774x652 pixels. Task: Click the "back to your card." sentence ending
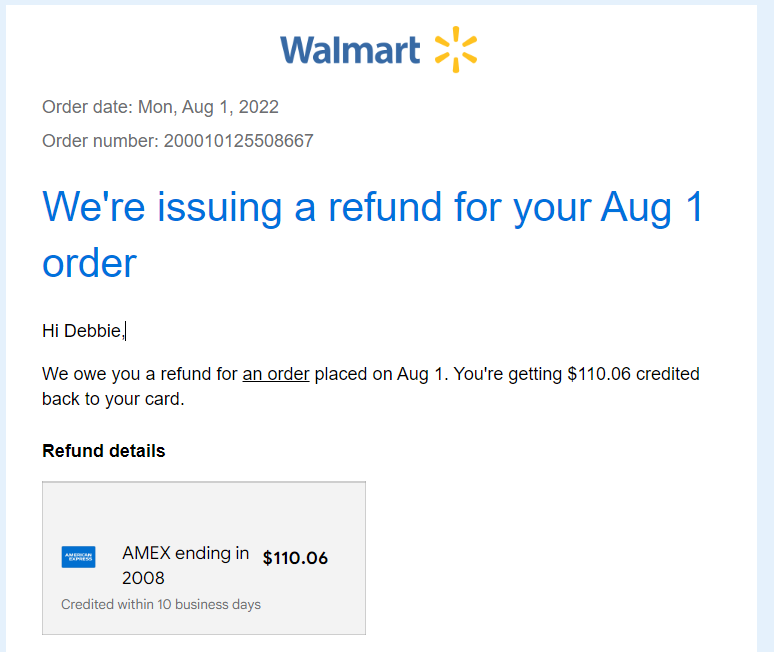point(113,399)
